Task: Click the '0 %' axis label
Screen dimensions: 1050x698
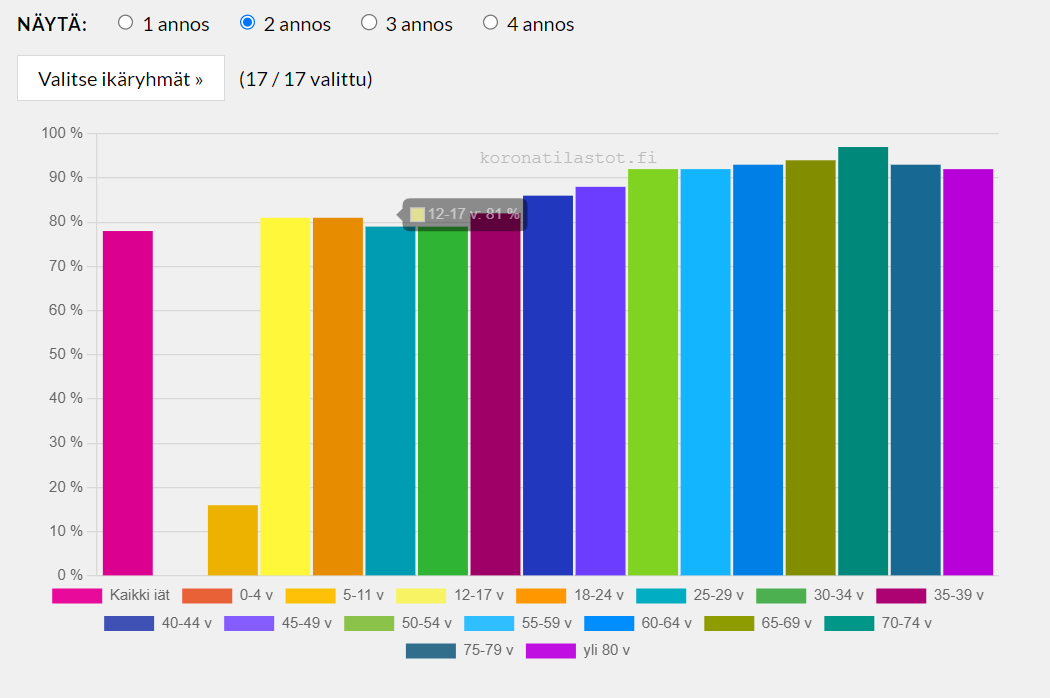Action: (70, 575)
